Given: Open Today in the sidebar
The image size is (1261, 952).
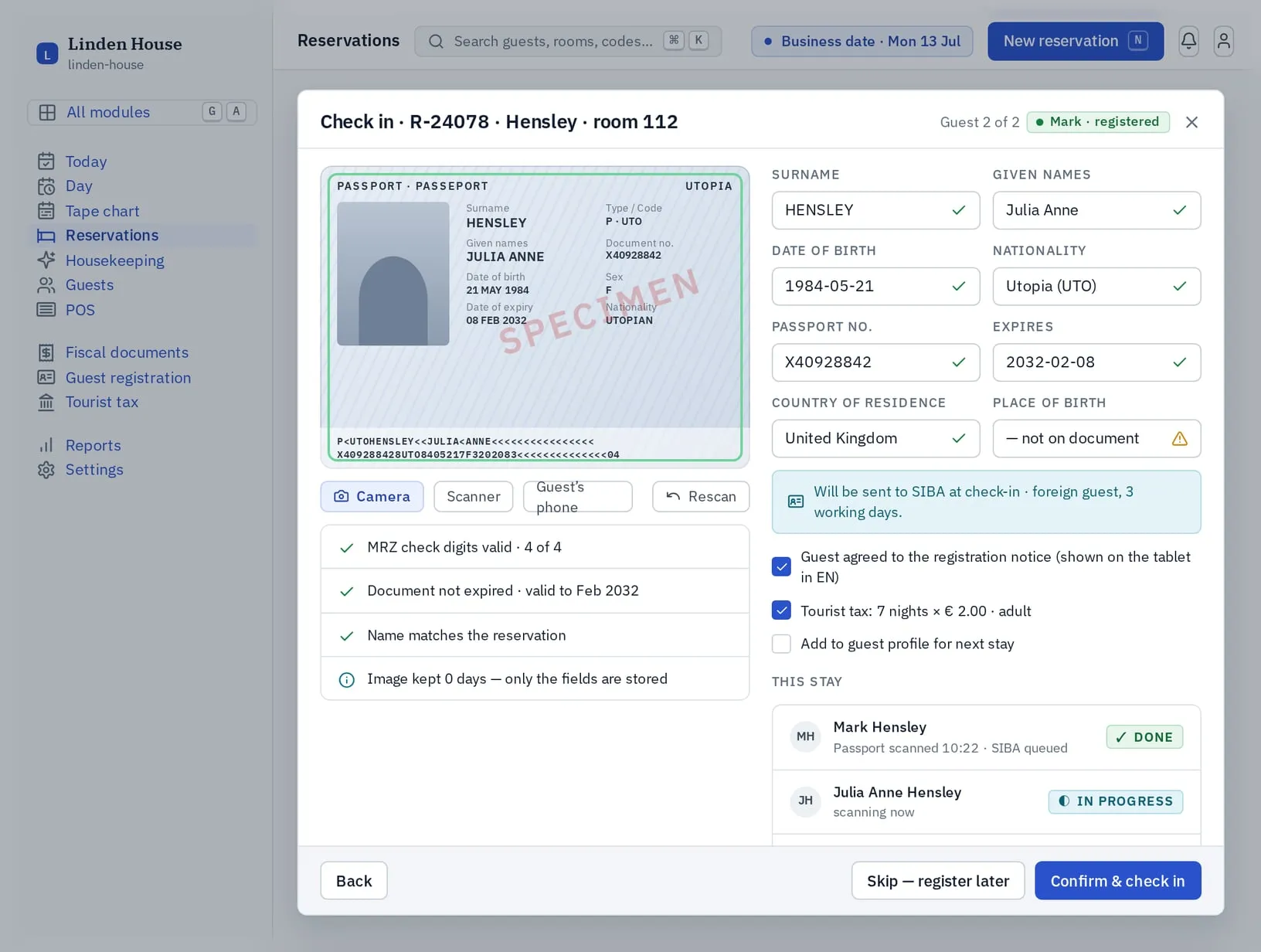Looking at the screenshot, I should (142, 161).
